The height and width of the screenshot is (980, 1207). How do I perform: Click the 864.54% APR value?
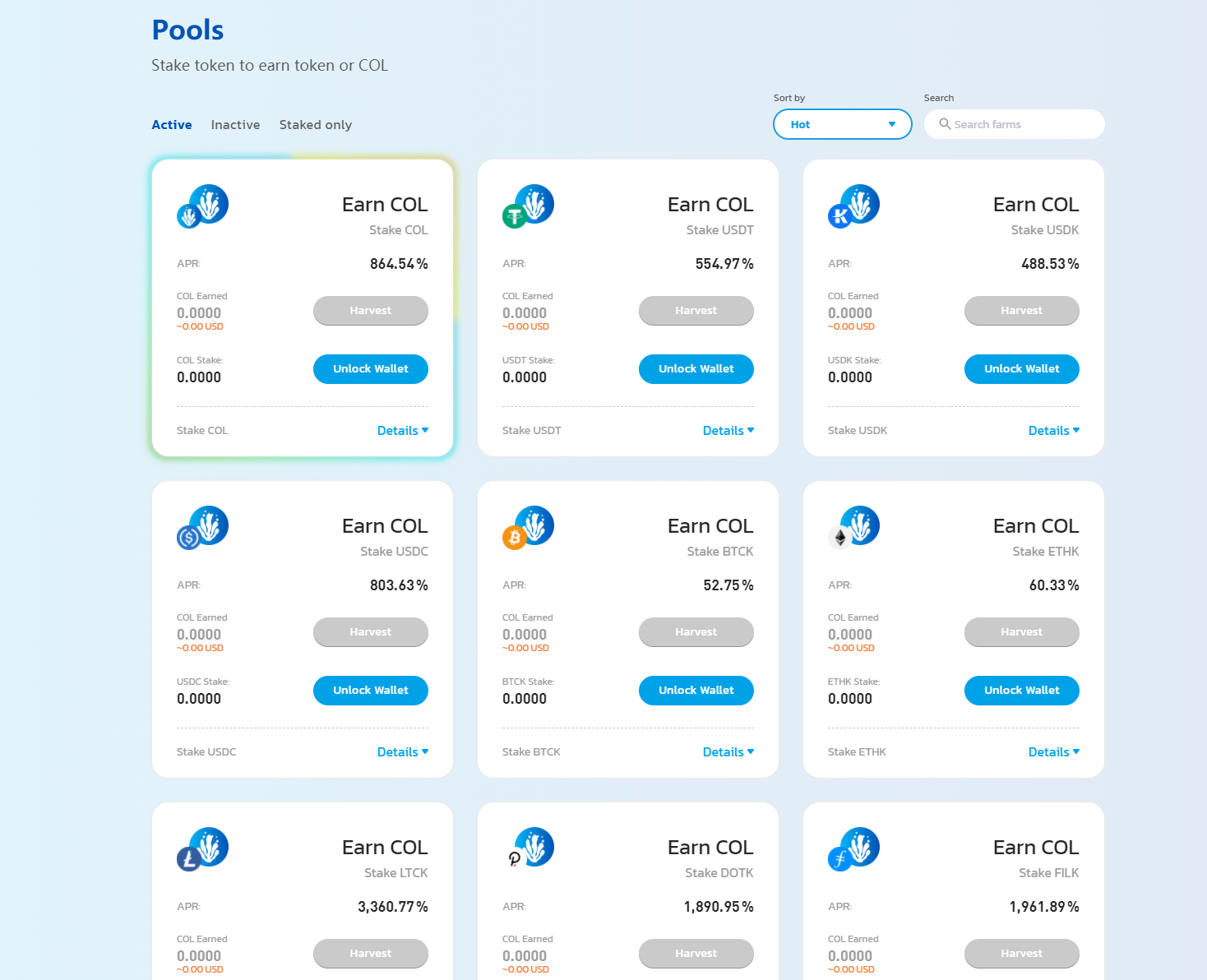pos(399,264)
